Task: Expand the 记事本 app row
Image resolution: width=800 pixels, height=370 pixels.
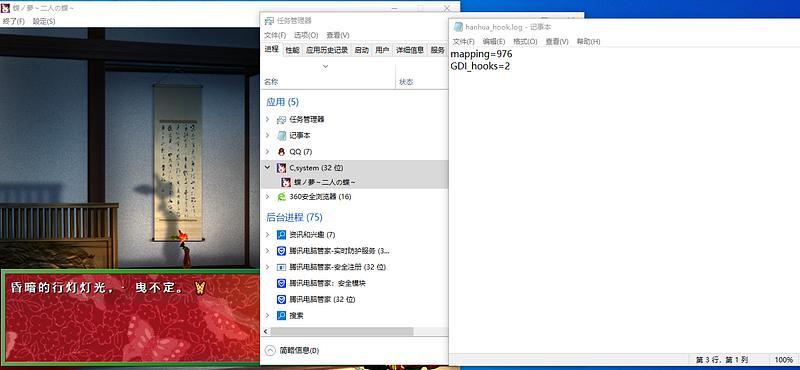Action: tap(267, 136)
